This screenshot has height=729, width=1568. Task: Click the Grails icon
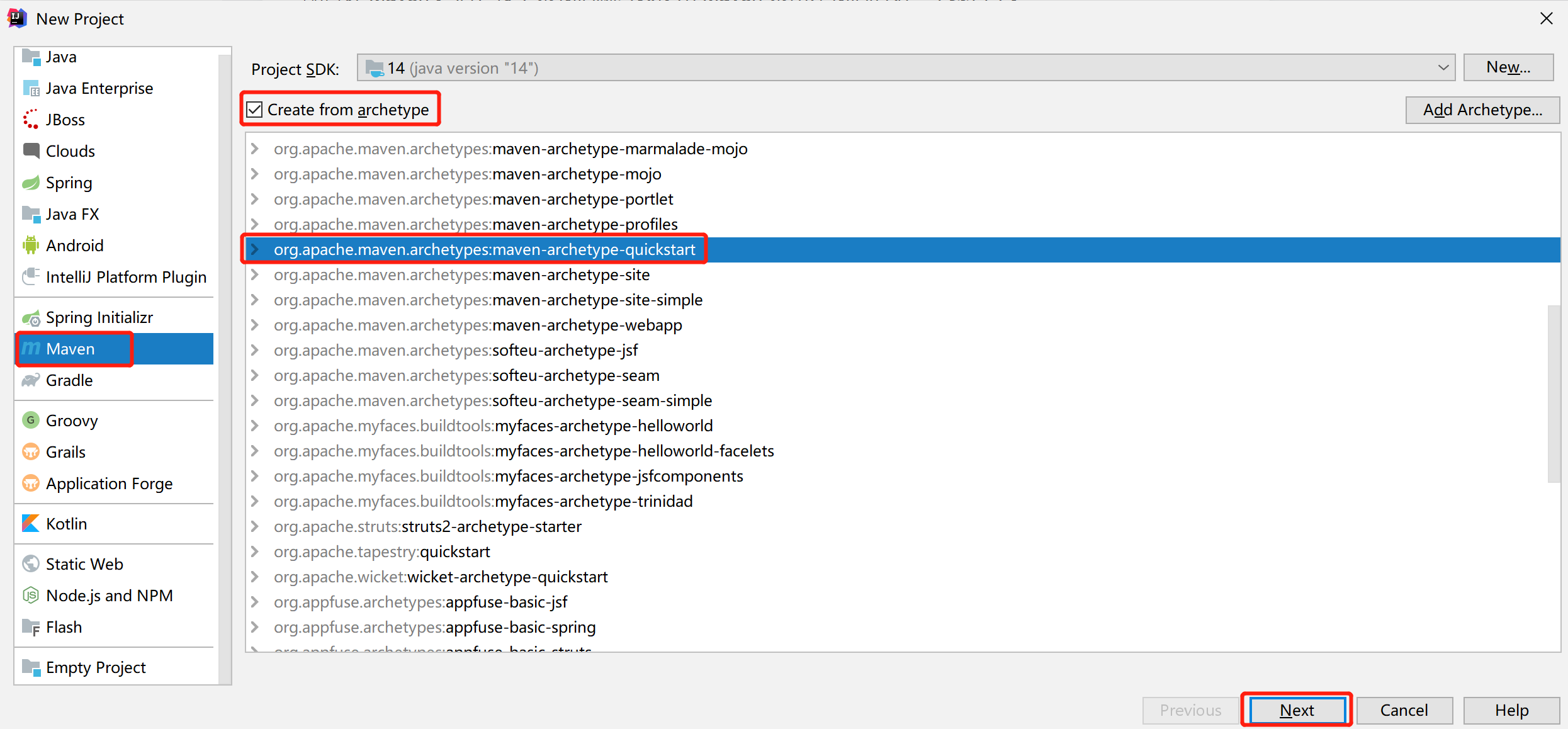pyautogui.click(x=31, y=452)
